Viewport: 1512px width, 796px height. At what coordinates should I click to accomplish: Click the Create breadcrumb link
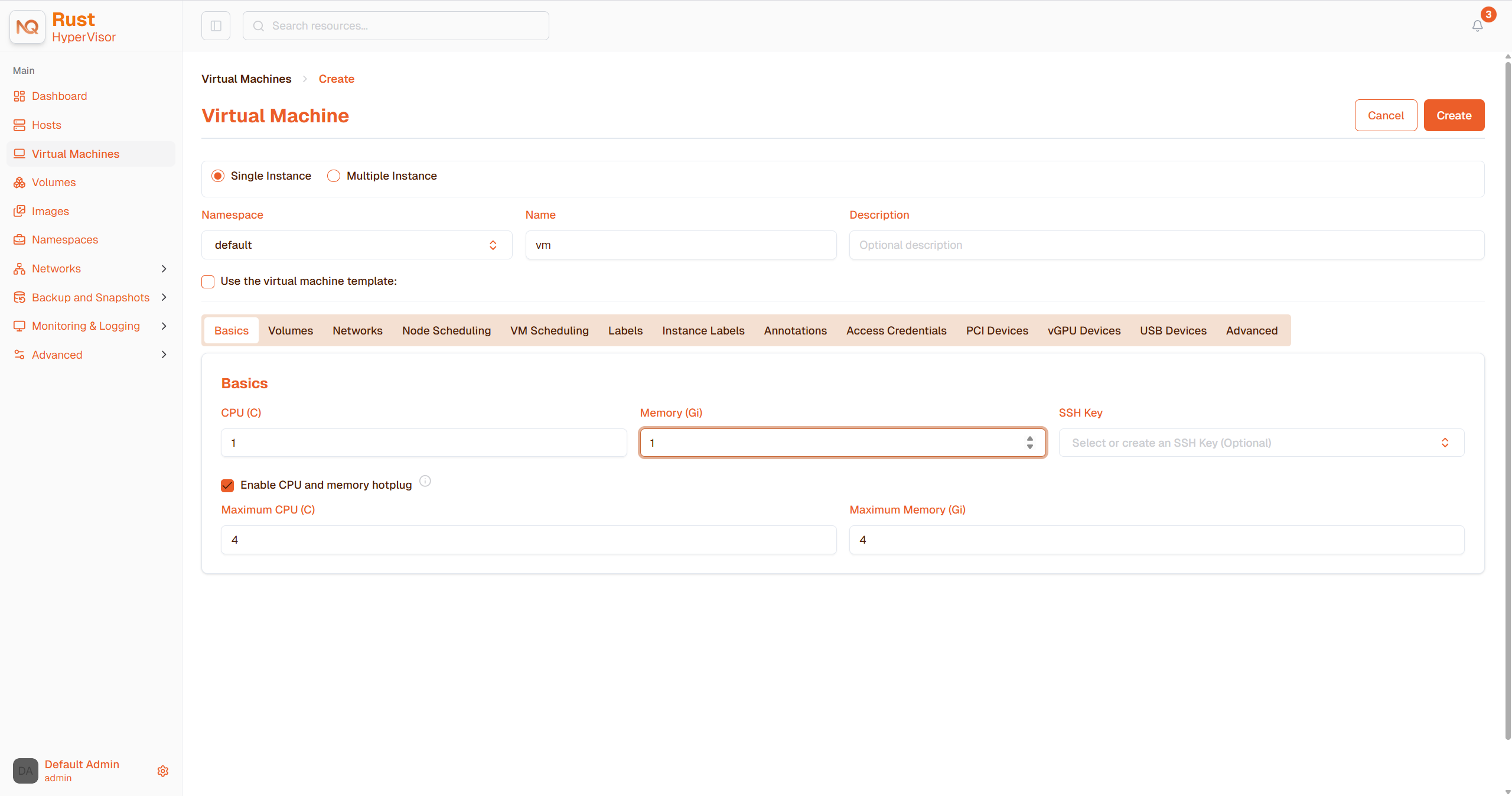coord(337,79)
